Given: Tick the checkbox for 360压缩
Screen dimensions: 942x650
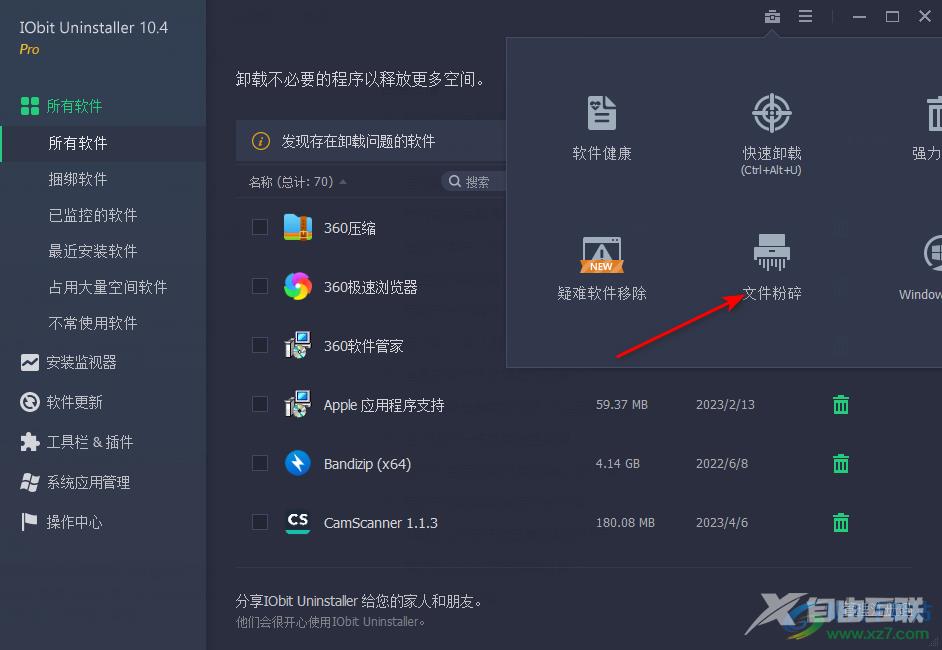Looking at the screenshot, I should coord(260,227).
